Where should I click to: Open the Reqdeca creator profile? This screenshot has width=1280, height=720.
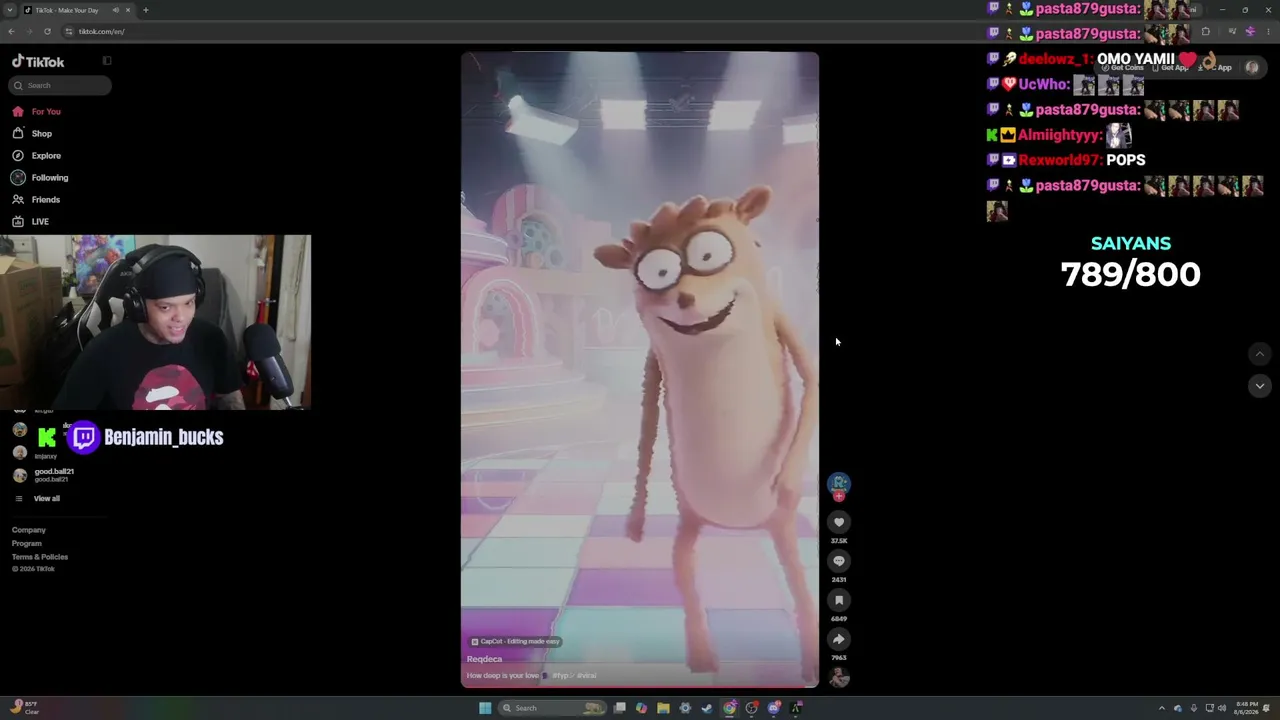coord(484,659)
